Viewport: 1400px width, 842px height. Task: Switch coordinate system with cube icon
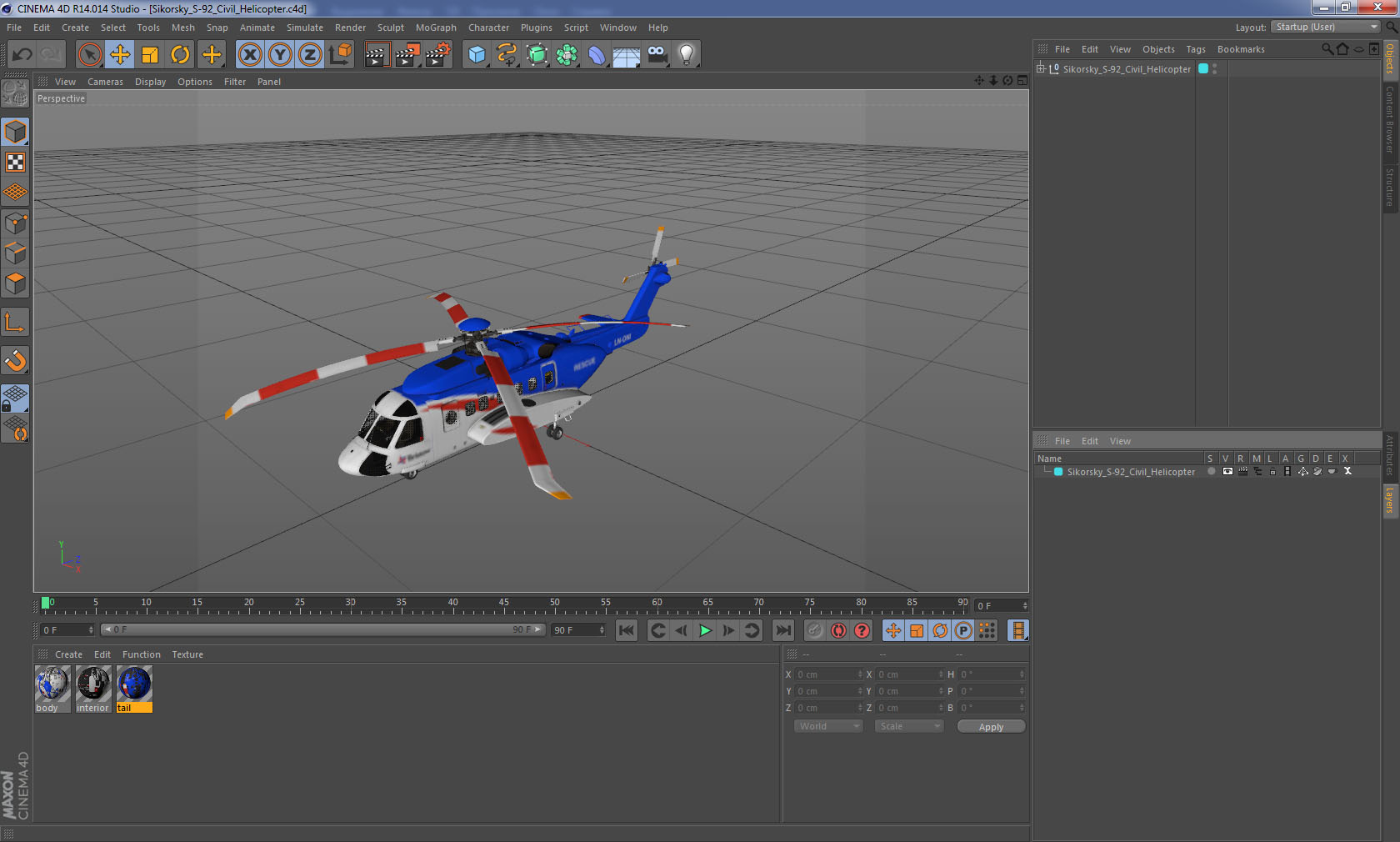coord(340,55)
